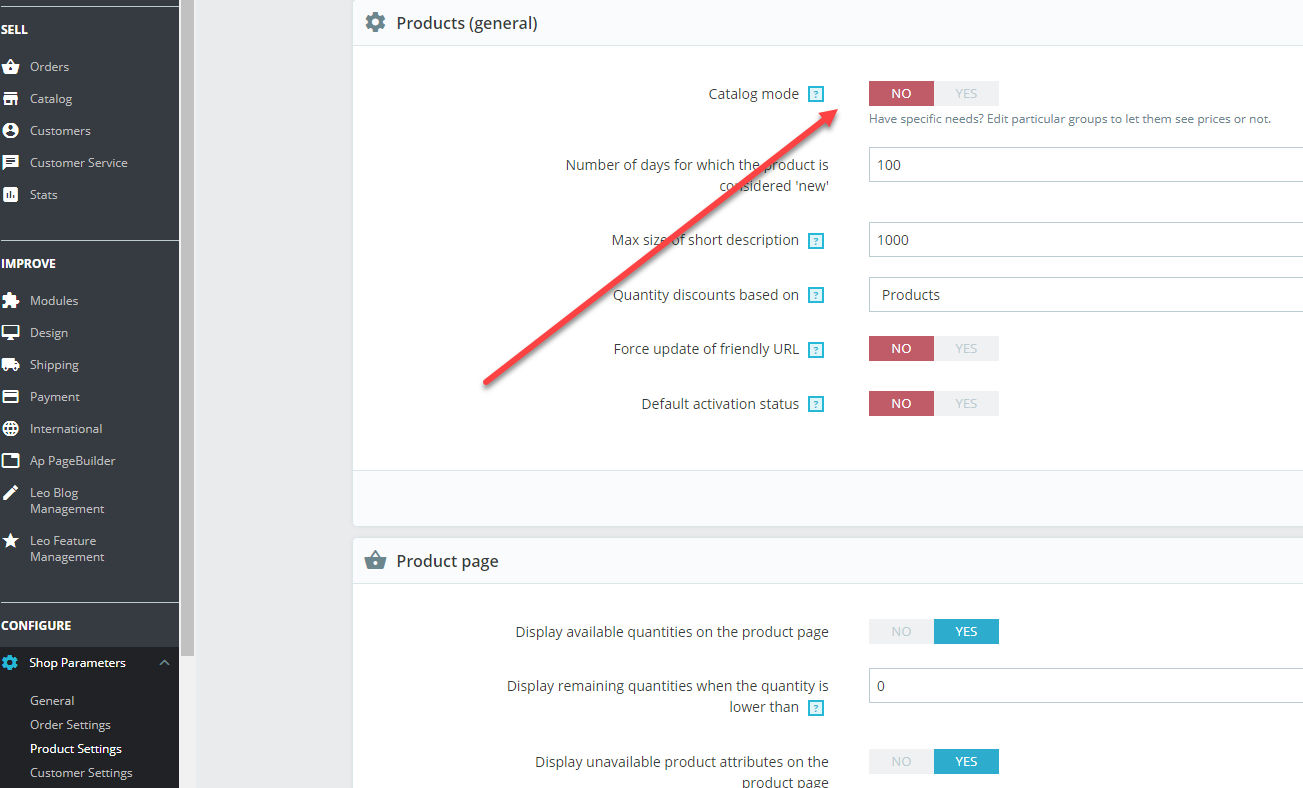The width and height of the screenshot is (1303, 788).
Task: Click the Shipping truck icon
Action: click(x=11, y=365)
